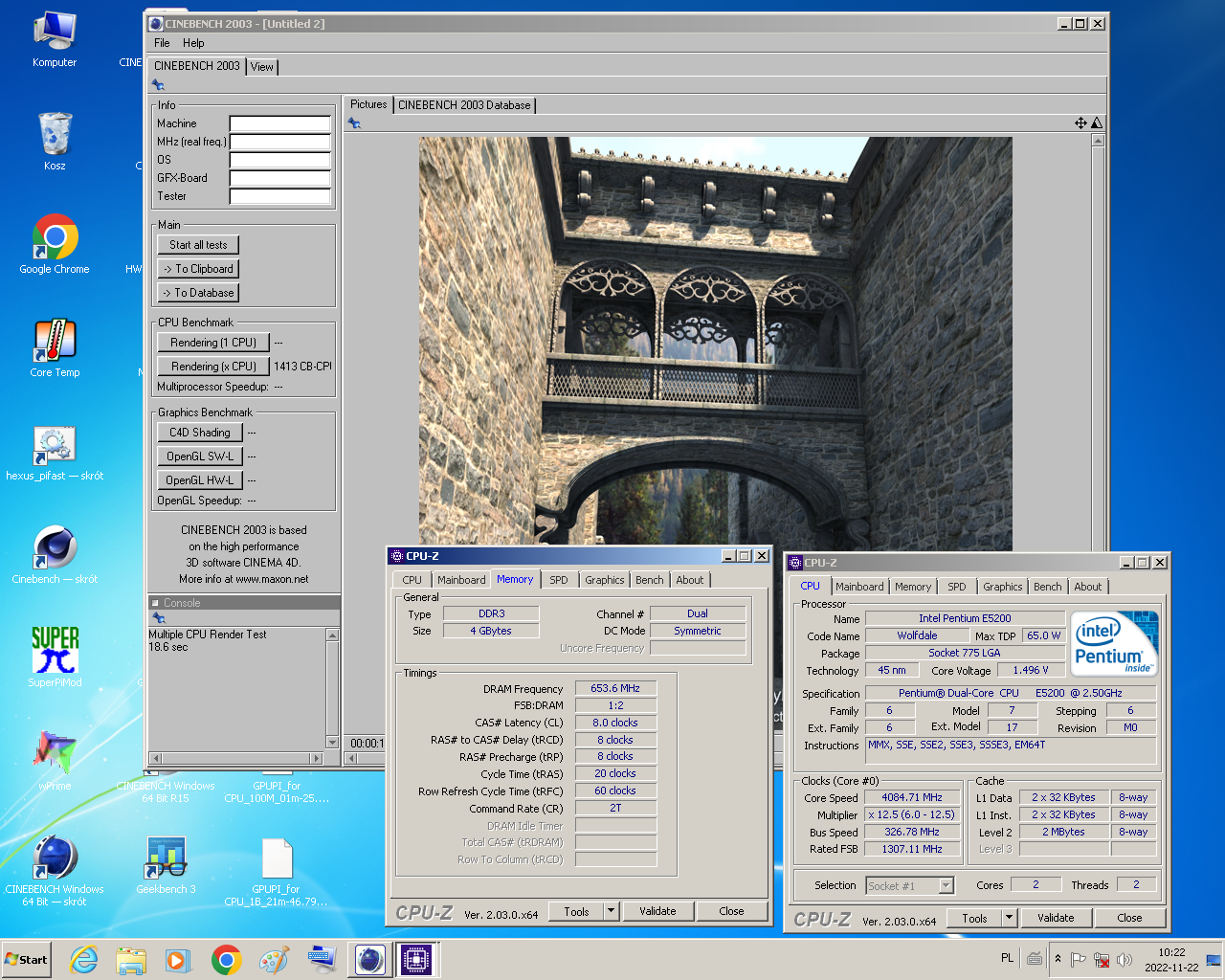Screen dimensions: 1225x980
Task: Switch to the CINEBENCH 2003 Database tab
Action: [x=464, y=105]
